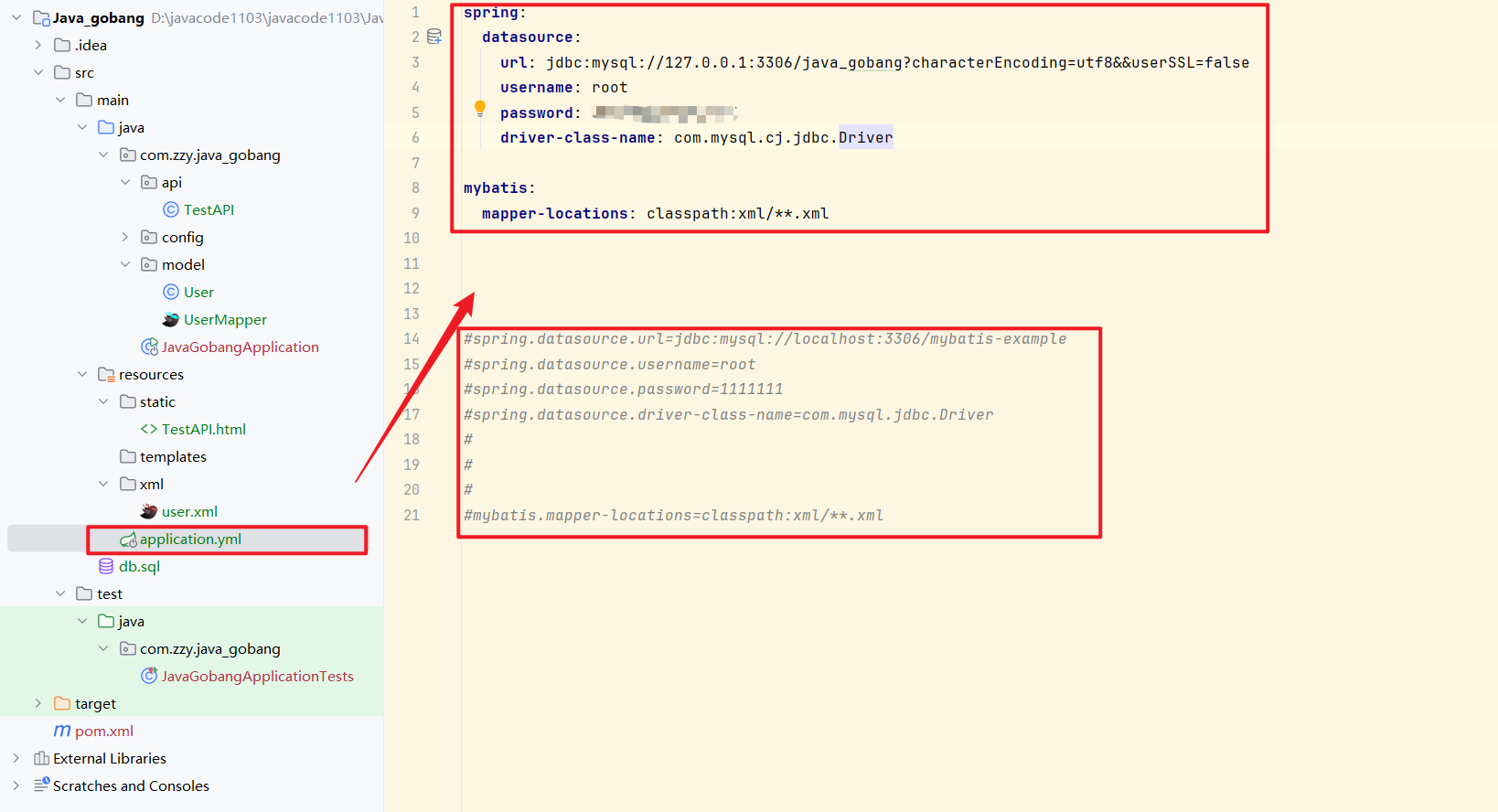Expand External Libraries node
The height and width of the screenshot is (812, 1498).
[x=16, y=758]
